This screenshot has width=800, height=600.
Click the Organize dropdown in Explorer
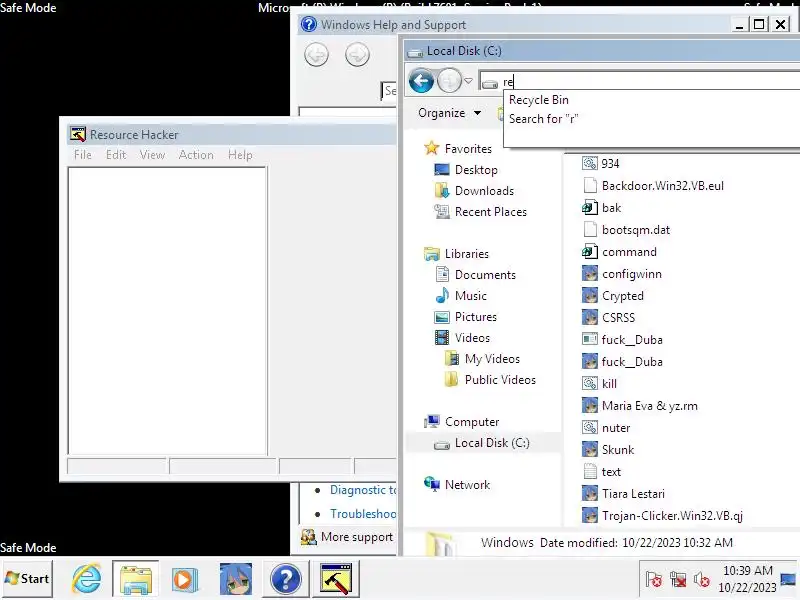pyautogui.click(x=449, y=113)
